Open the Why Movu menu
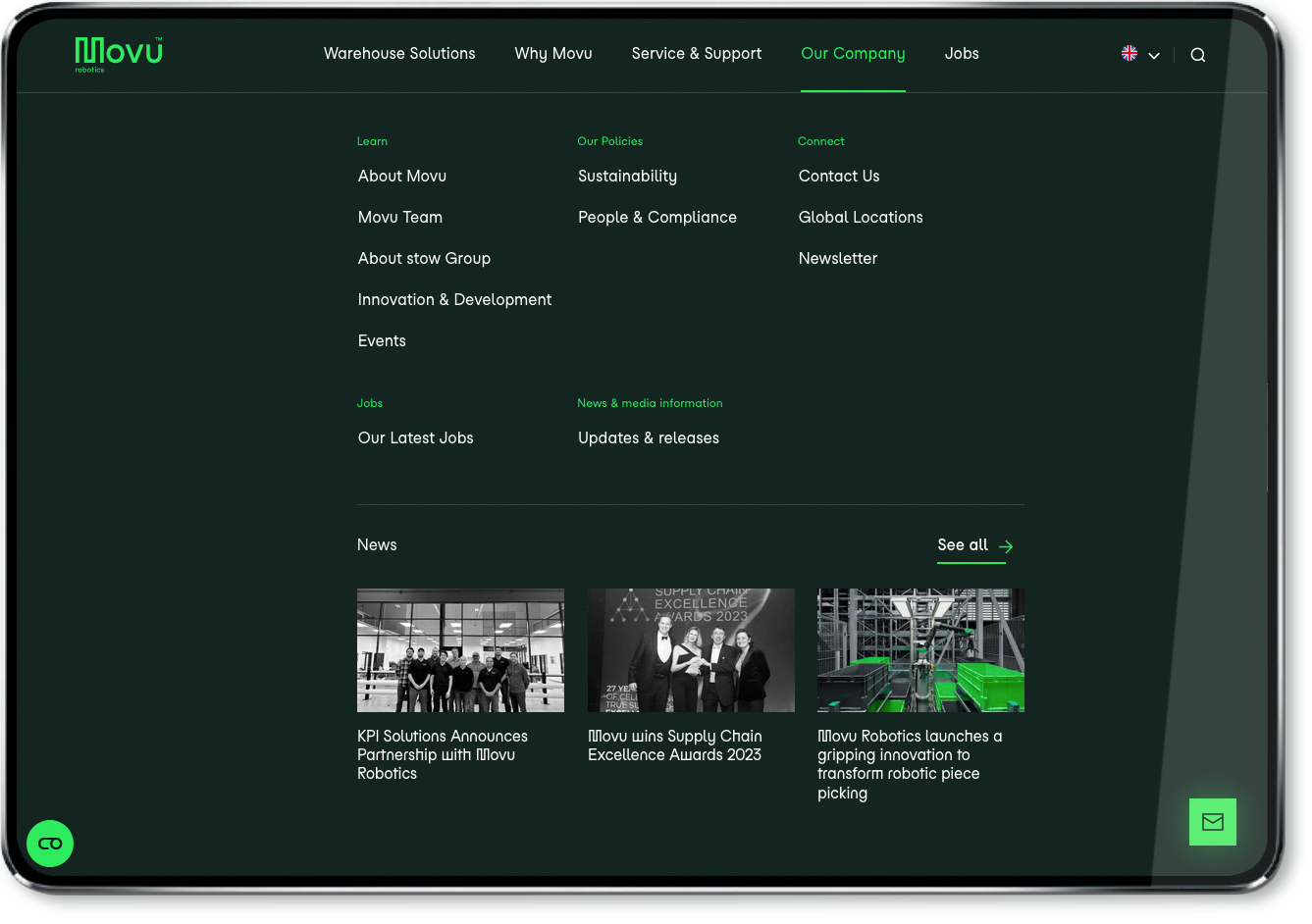 (x=553, y=54)
